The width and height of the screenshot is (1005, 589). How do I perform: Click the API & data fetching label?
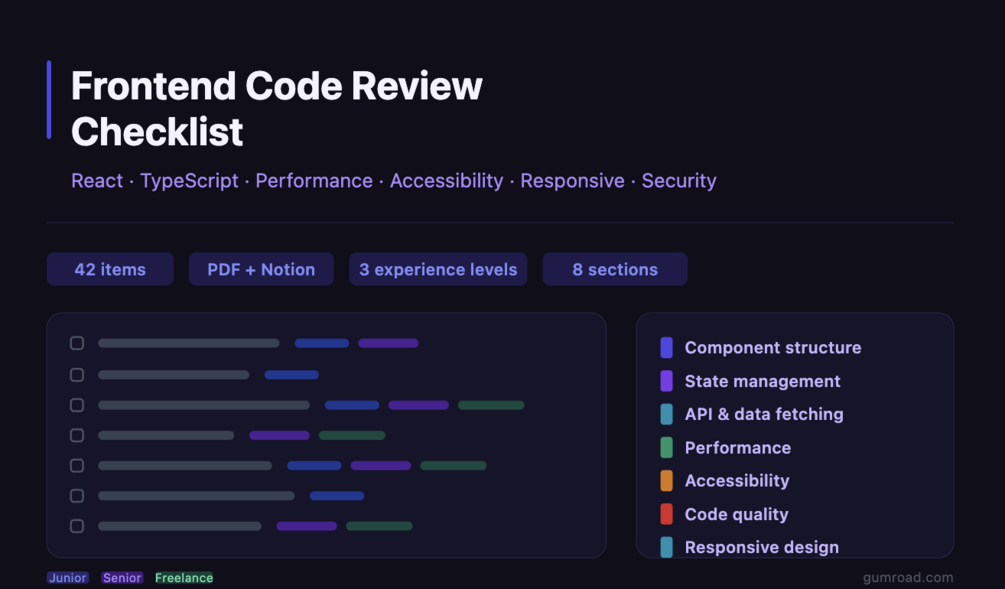[x=764, y=414]
